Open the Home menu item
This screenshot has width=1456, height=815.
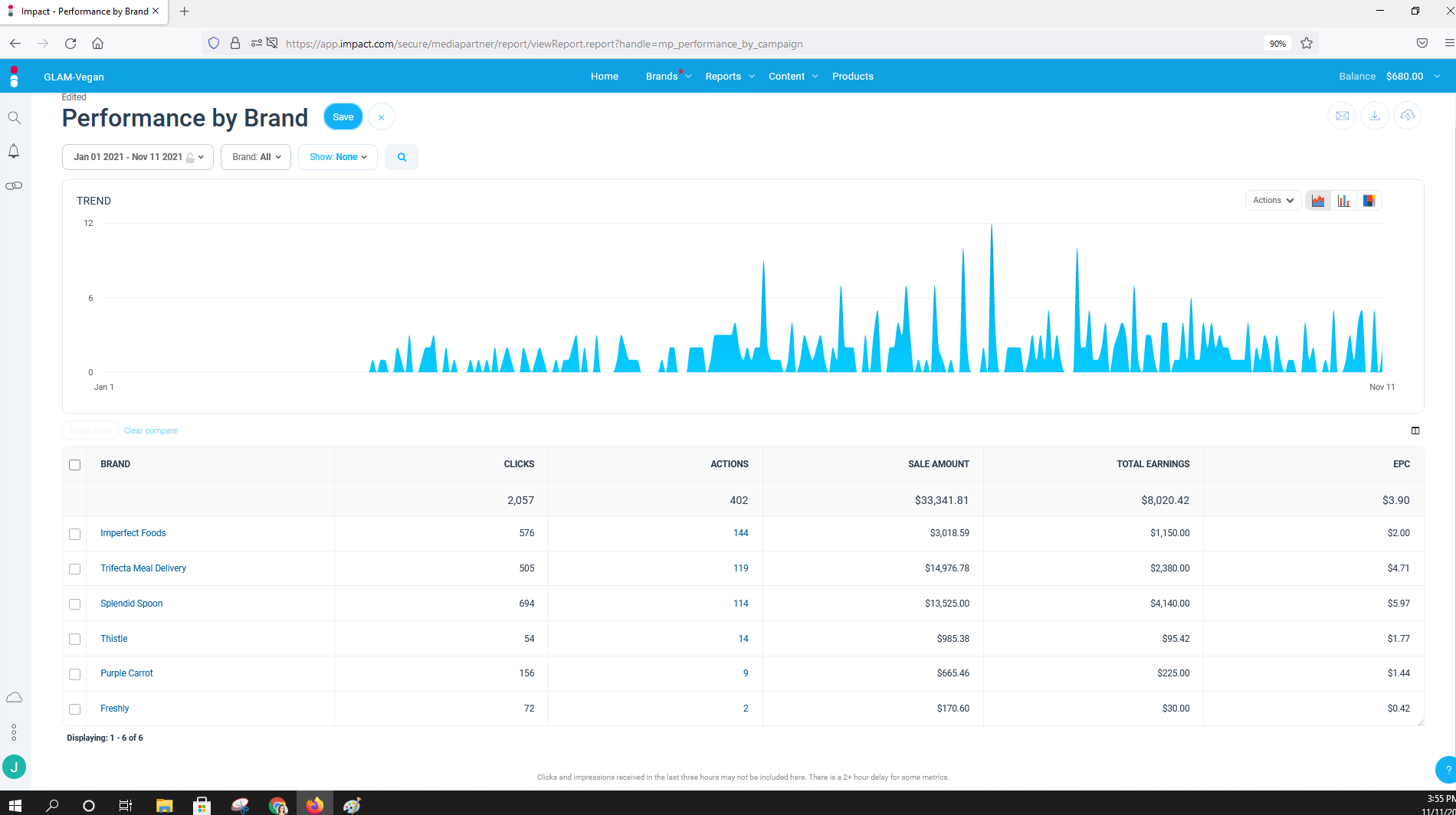click(605, 77)
